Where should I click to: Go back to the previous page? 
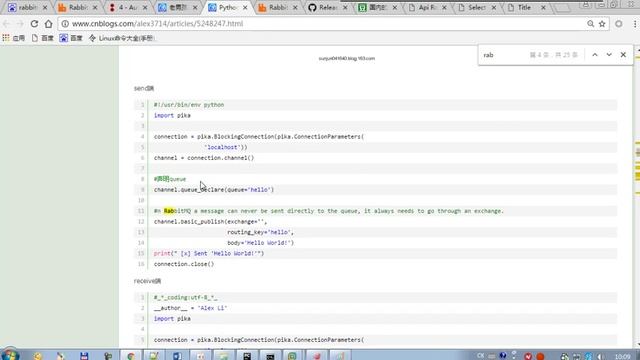pyautogui.click(x=7, y=24)
